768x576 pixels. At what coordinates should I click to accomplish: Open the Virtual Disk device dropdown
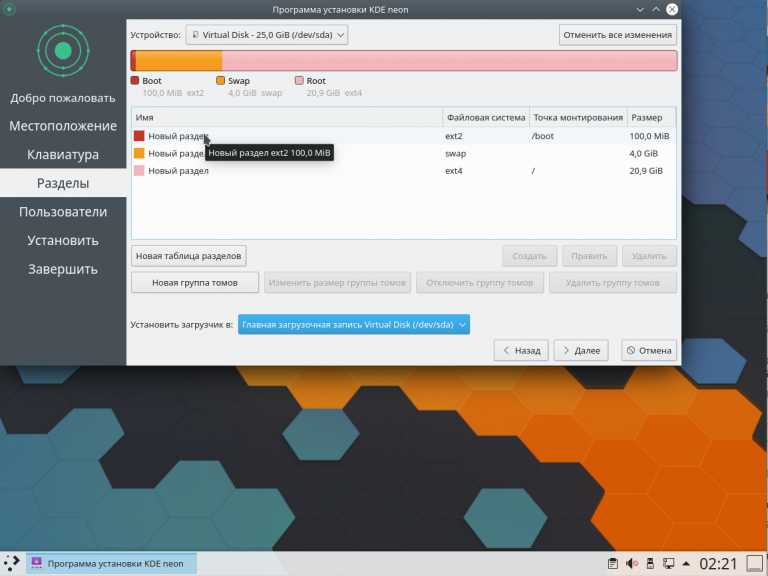coord(266,35)
